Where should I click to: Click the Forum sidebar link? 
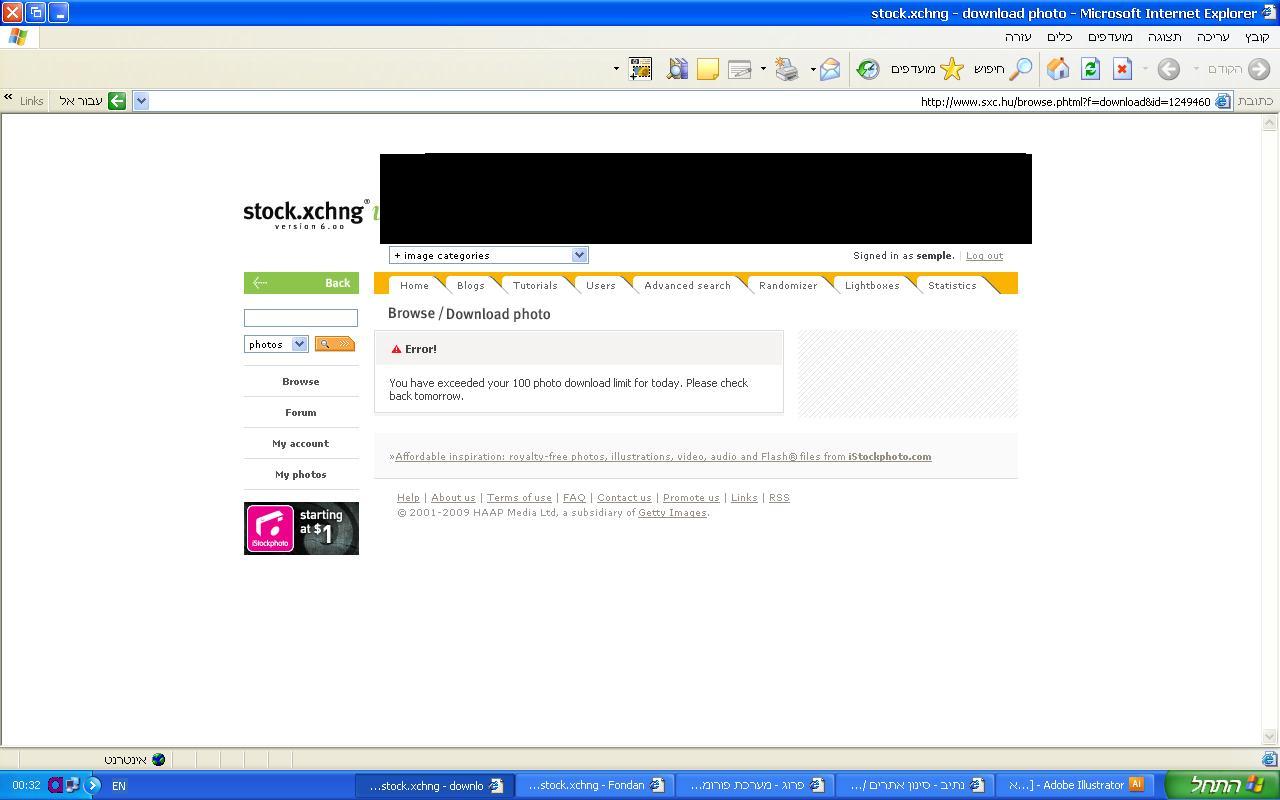click(x=301, y=412)
